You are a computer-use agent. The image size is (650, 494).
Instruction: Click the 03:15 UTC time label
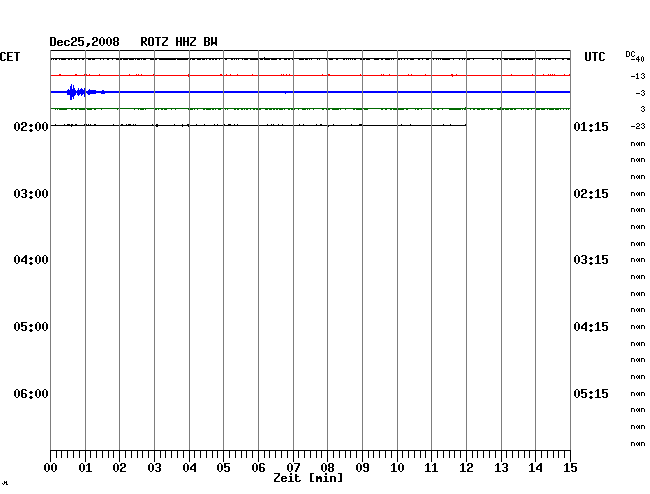[591, 260]
